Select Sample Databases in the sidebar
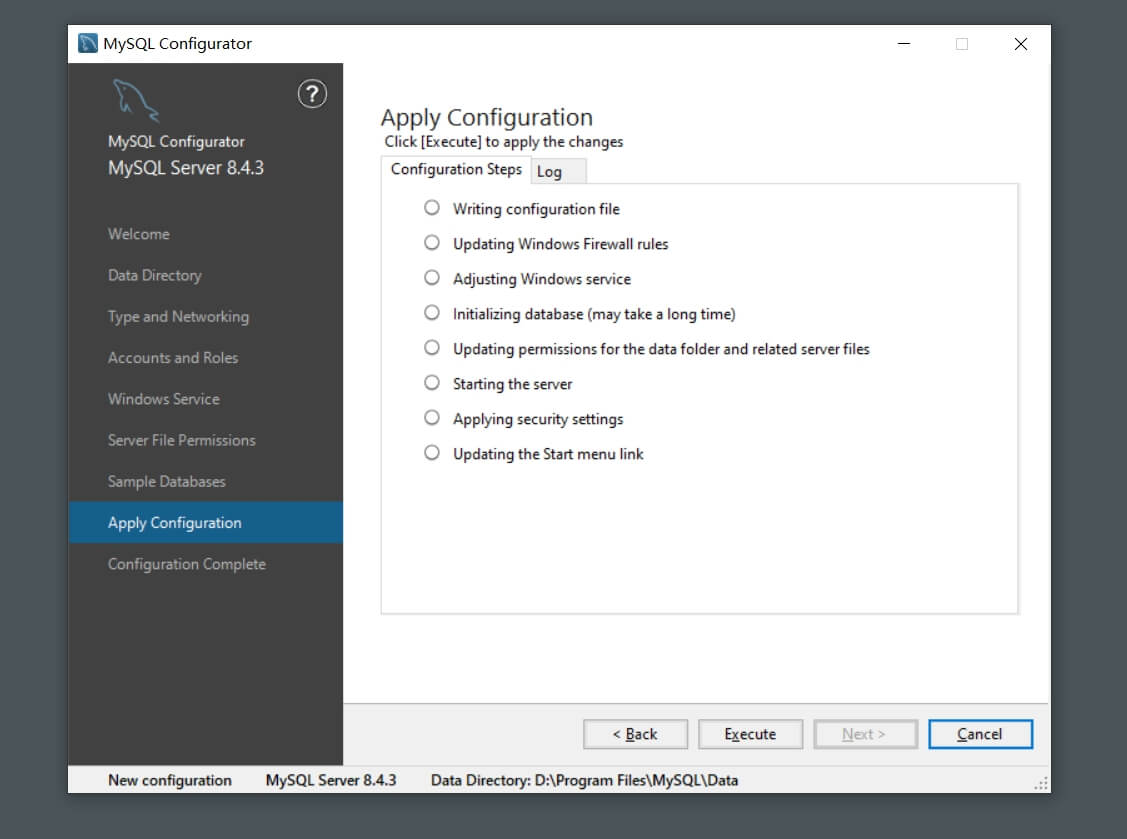 167,482
